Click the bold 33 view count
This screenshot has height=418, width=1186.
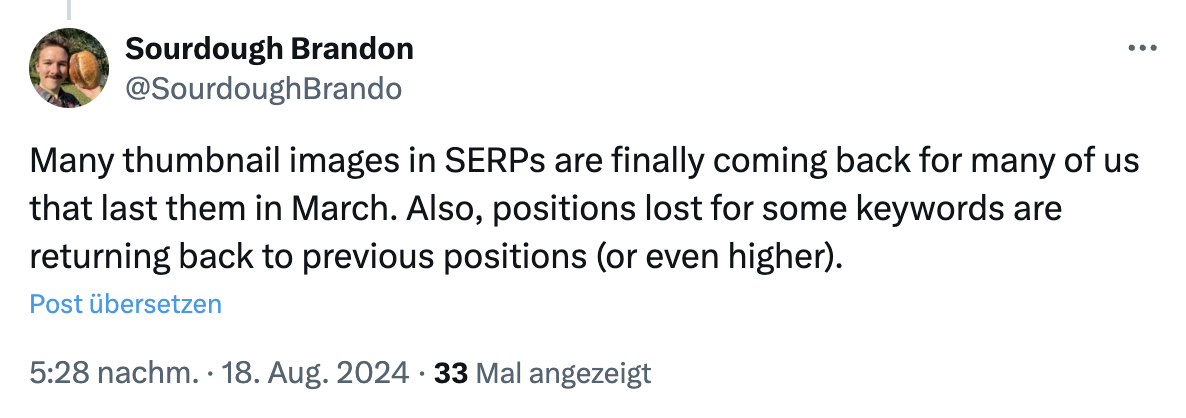tap(452, 374)
